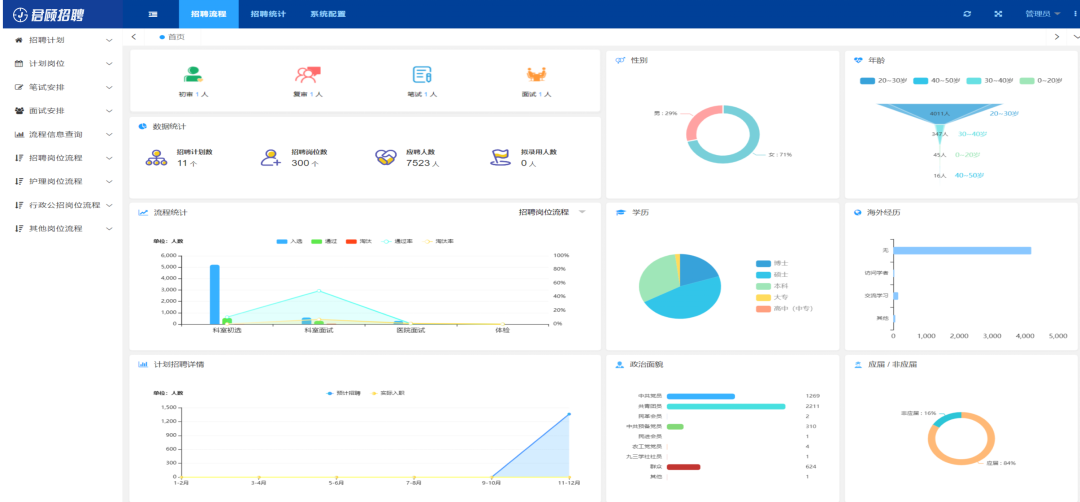
Task: Click the 复审 red people icon
Action: pos(307,74)
